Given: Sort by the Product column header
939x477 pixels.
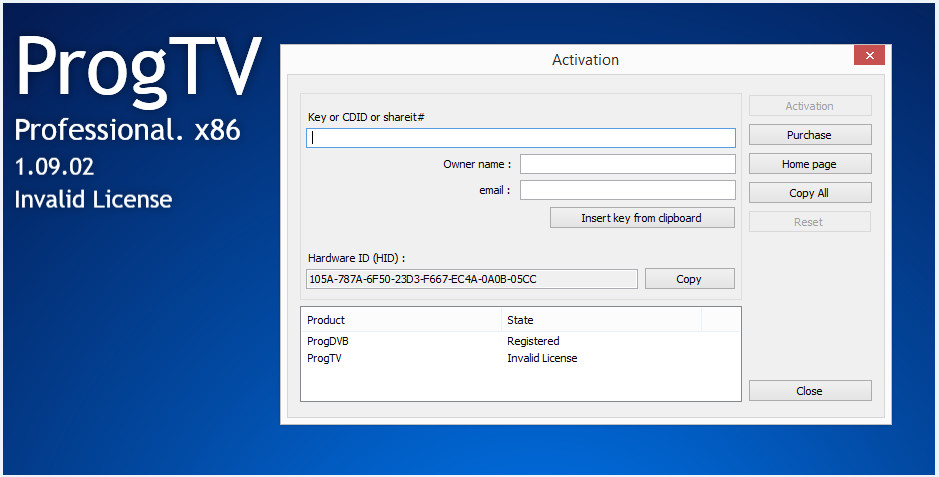Looking at the screenshot, I should 401,320.
